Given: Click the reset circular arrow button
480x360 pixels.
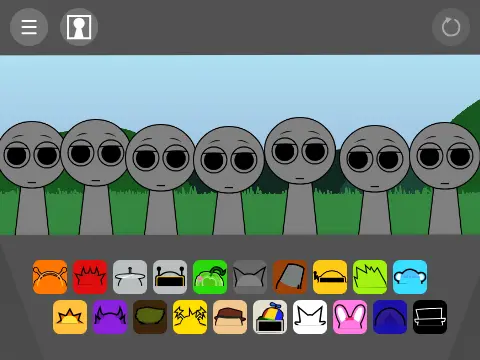Looking at the screenshot, I should 451,27.
